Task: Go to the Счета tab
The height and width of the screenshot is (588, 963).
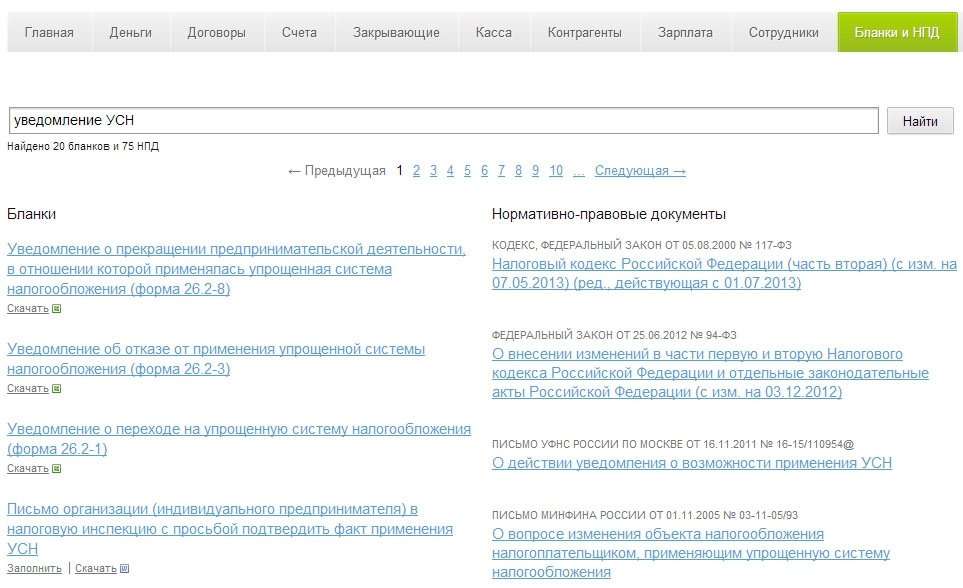Action: pyautogui.click(x=299, y=33)
